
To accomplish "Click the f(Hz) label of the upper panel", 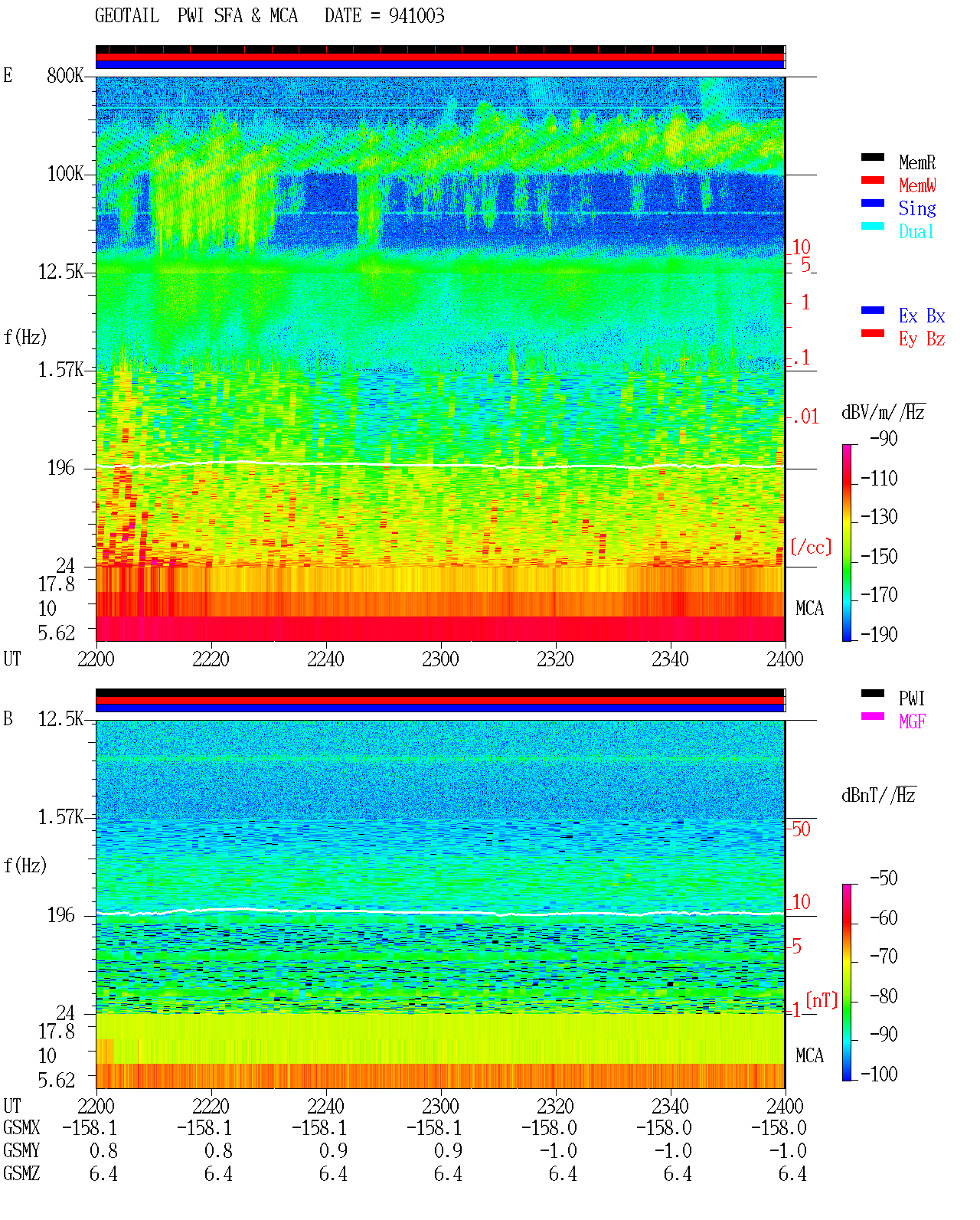I will point(25,337).
